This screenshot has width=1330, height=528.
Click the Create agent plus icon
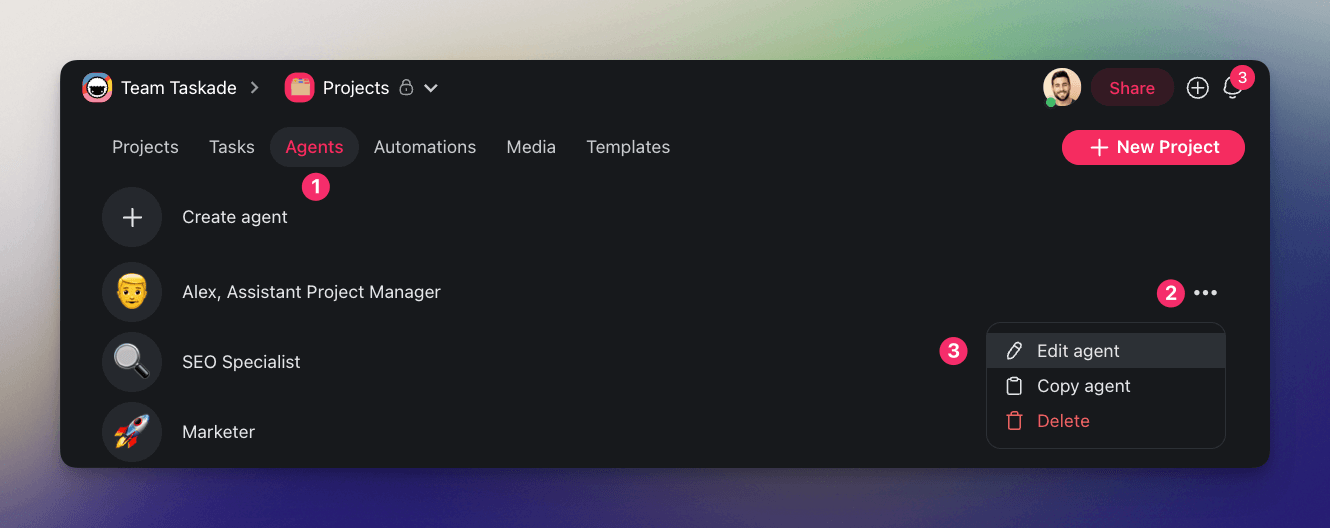pyautogui.click(x=132, y=217)
